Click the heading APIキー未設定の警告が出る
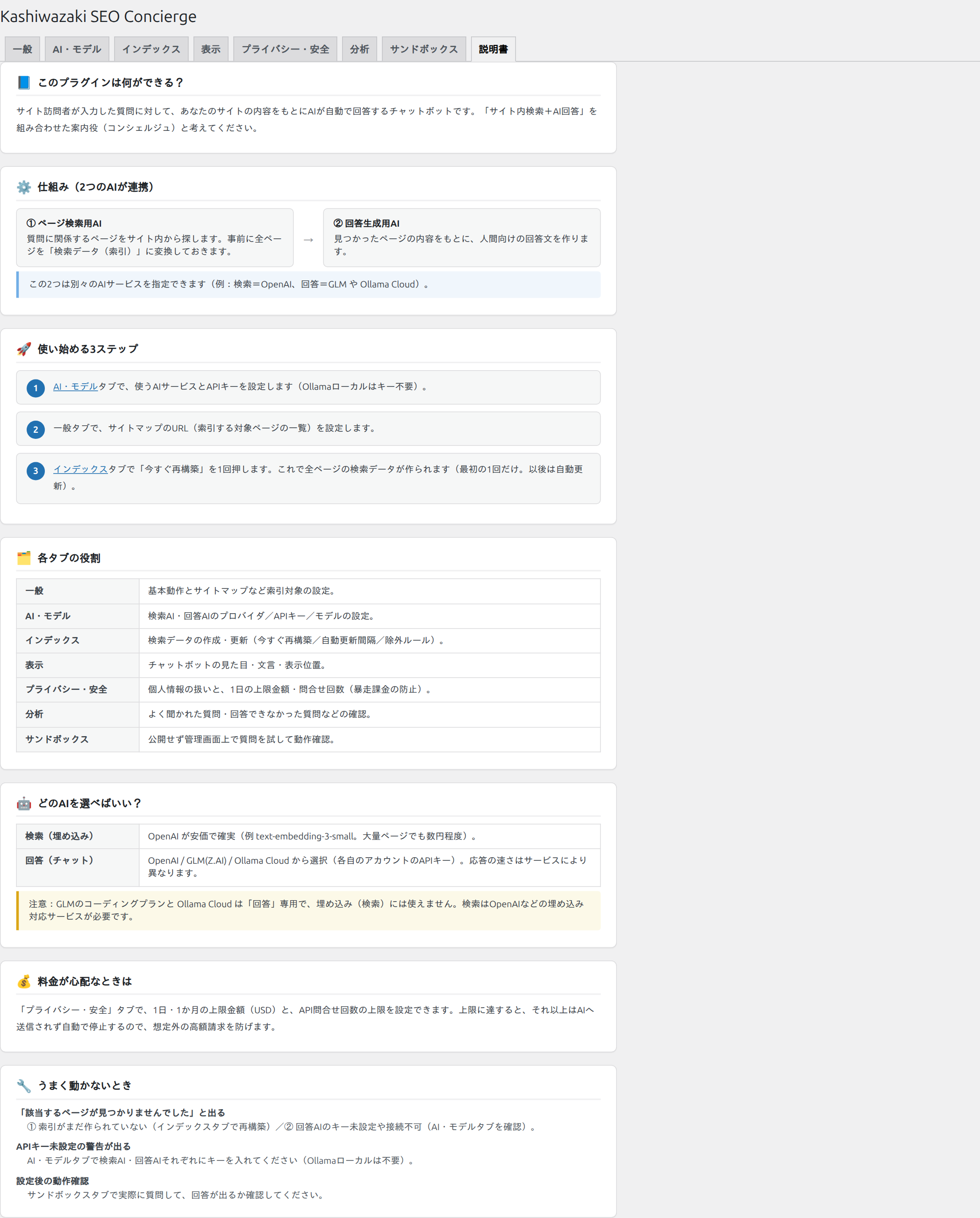This screenshot has width=980, height=1218. [x=73, y=1146]
